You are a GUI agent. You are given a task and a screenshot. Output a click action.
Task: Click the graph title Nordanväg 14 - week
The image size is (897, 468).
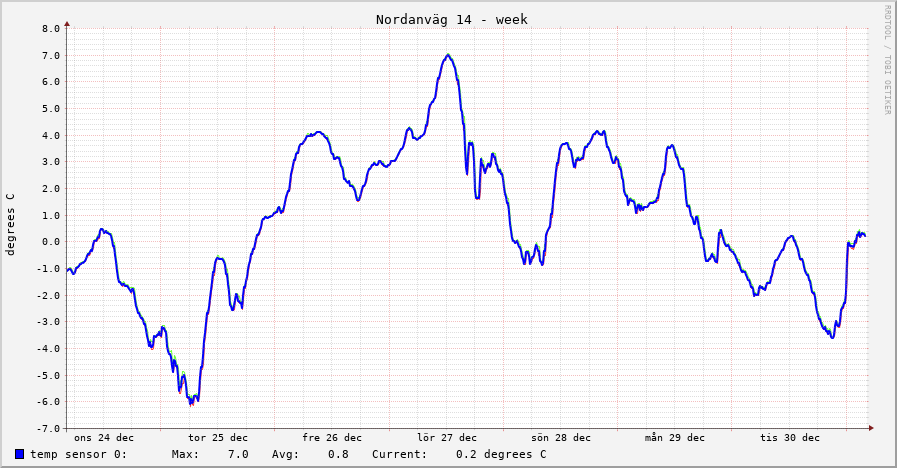(451, 19)
